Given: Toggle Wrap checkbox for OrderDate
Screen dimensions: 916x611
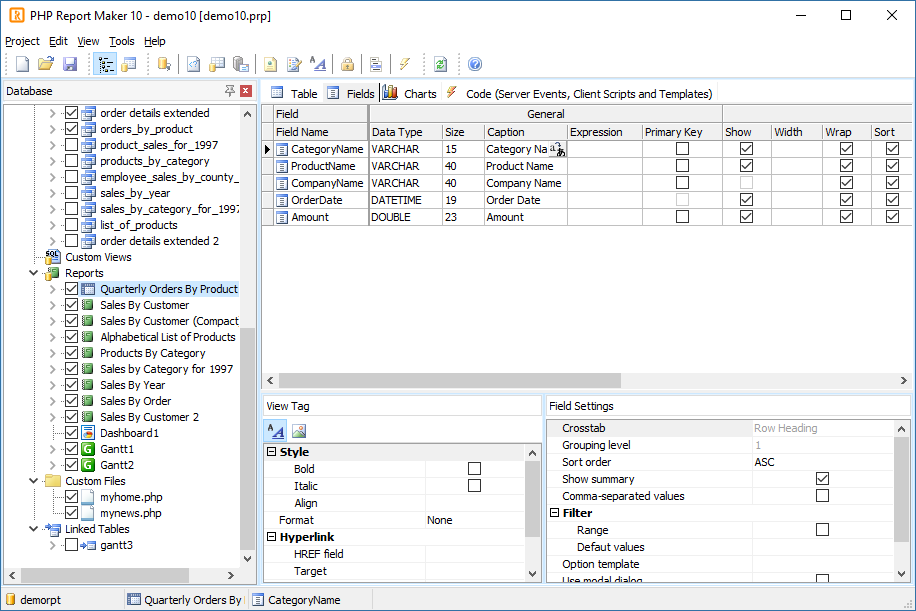Looking at the screenshot, I should coord(846,200).
